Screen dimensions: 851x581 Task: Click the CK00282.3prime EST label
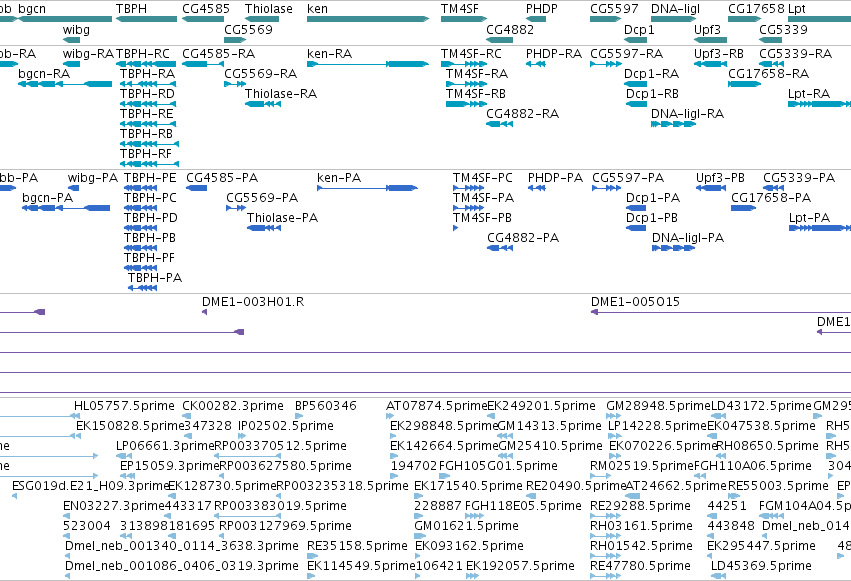(x=233, y=406)
